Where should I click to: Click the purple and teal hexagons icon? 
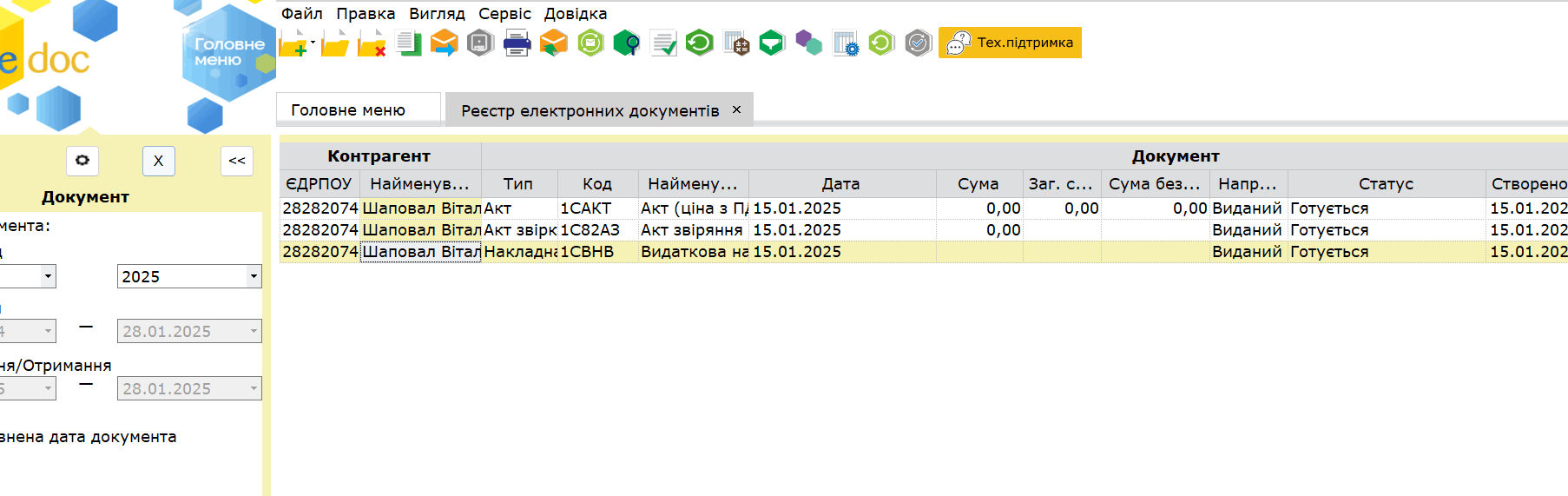click(x=808, y=43)
